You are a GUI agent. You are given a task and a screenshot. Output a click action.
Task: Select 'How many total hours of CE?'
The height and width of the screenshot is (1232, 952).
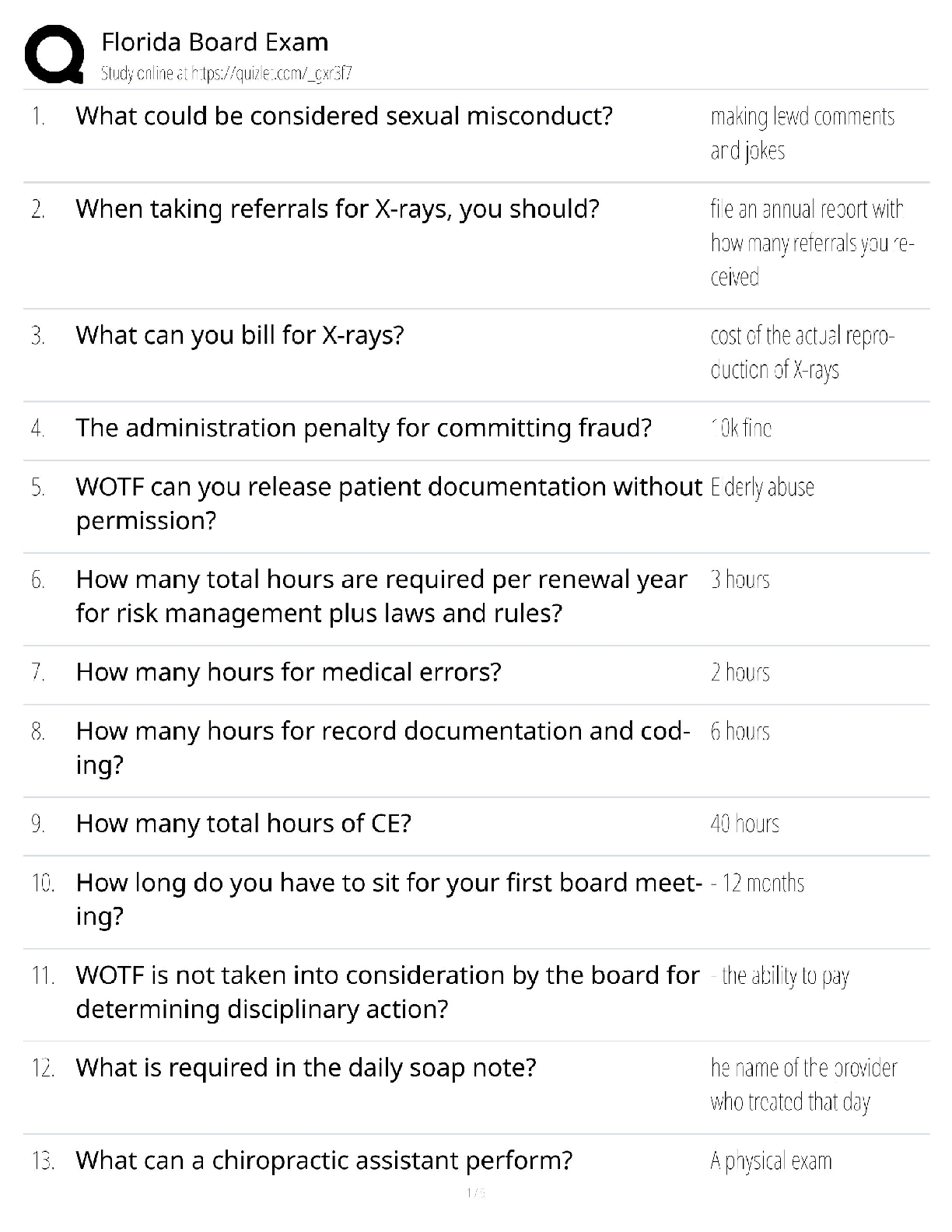243,824
